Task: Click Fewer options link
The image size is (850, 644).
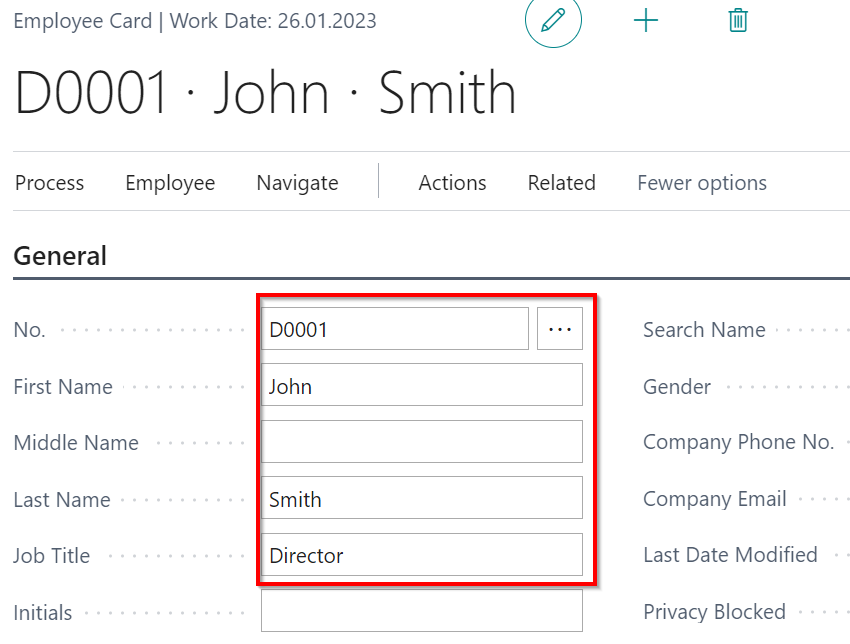Action: 702,183
